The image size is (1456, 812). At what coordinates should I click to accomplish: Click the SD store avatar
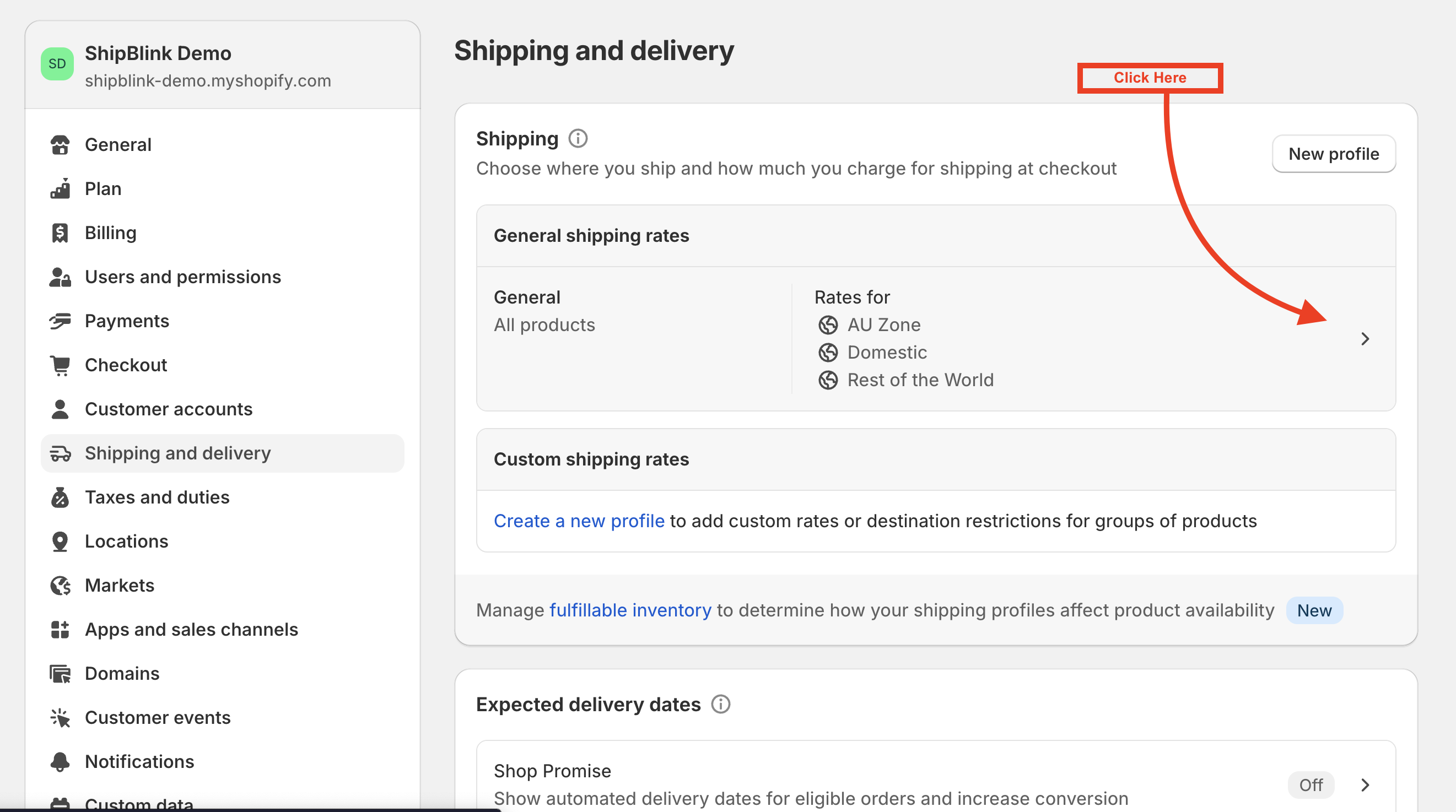[57, 64]
